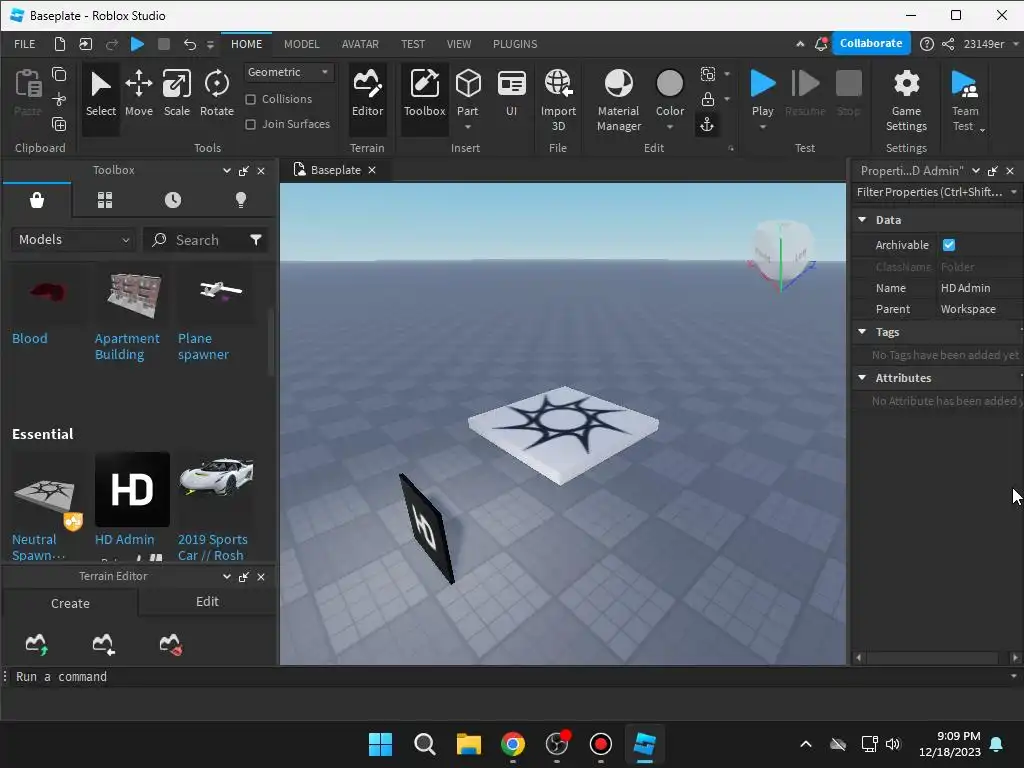Click the New file icon in quick access bar
The height and width of the screenshot is (768, 1024).
(59, 44)
